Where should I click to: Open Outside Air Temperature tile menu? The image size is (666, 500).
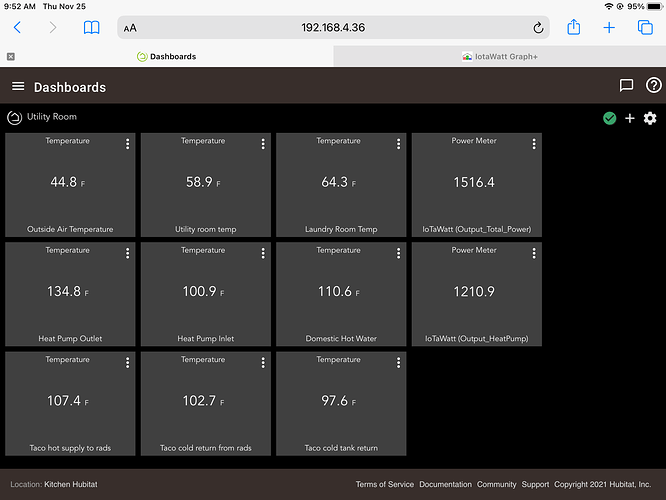(127, 144)
